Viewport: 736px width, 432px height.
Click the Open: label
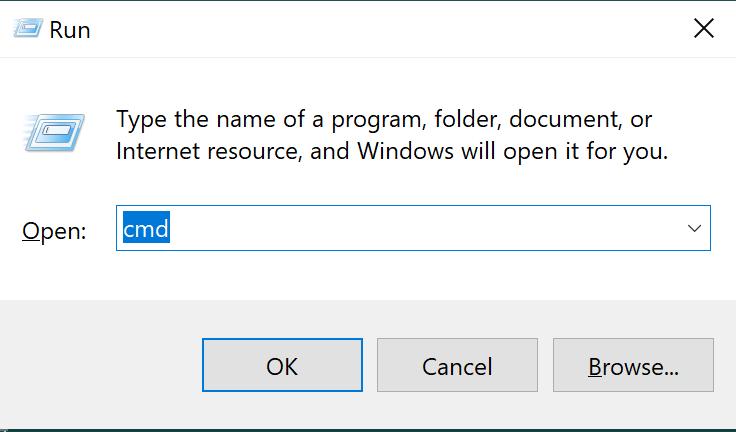point(54,231)
